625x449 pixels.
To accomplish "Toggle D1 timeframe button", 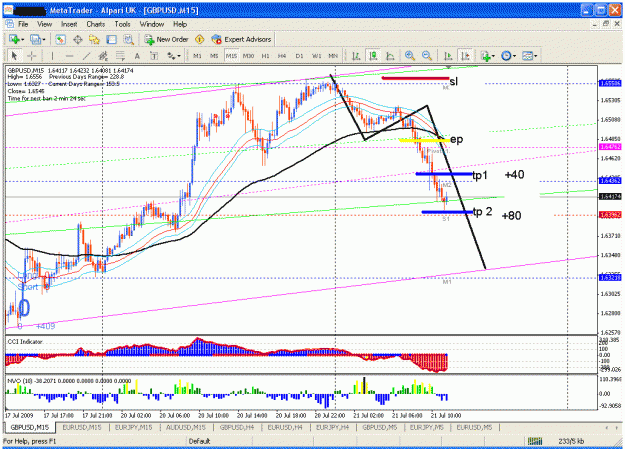I will coord(299,56).
